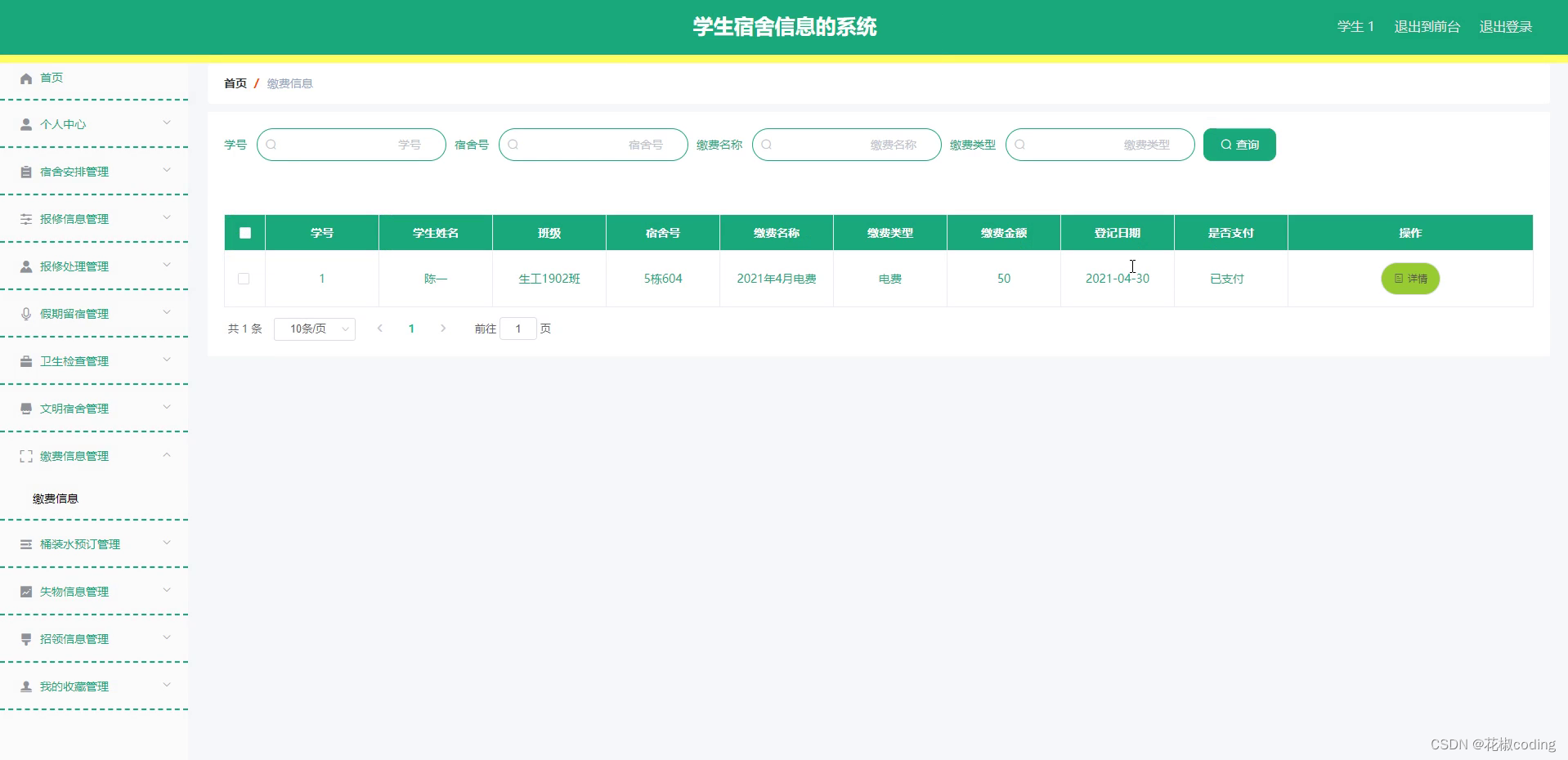Viewport: 1568px width, 760px height.
Task: Click the magnifier icon in 学号 search box
Action: [271, 144]
